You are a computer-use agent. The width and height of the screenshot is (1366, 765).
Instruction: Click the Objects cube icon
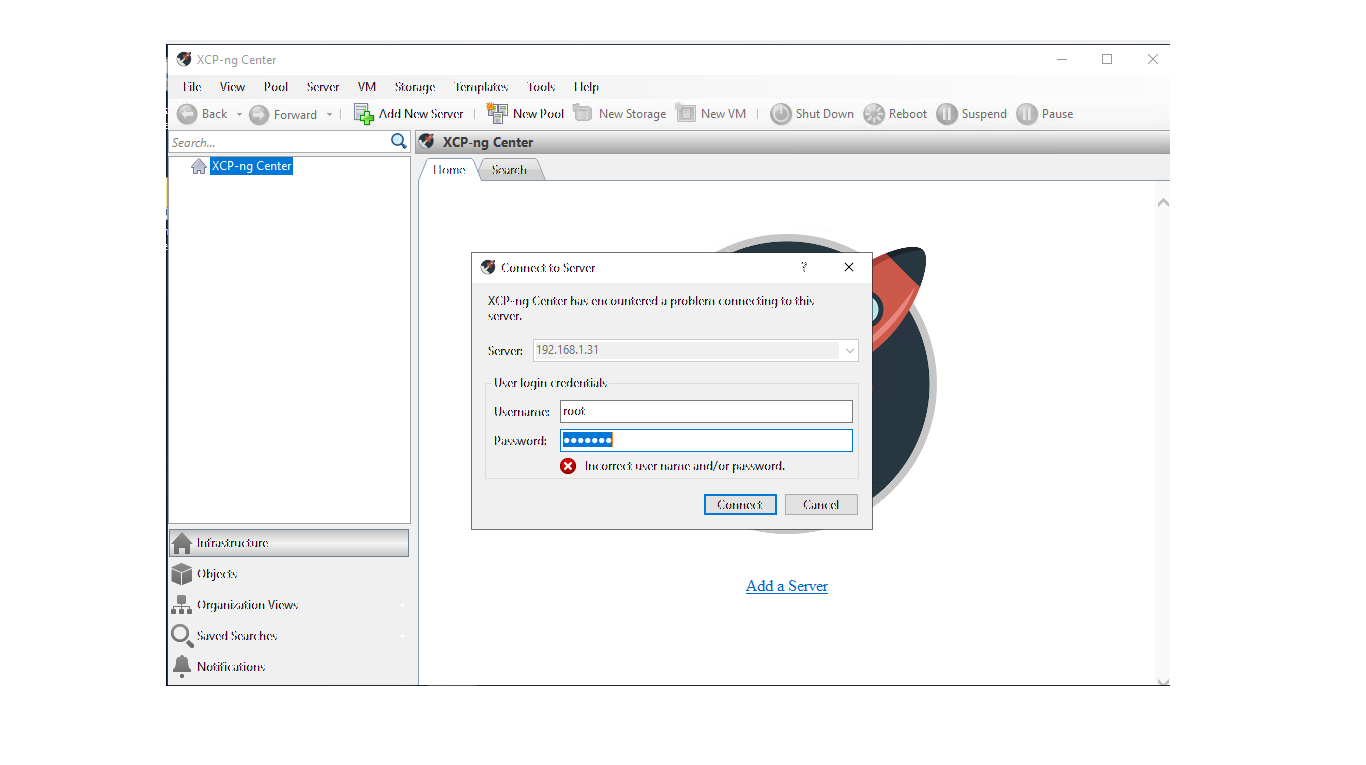tap(182, 574)
